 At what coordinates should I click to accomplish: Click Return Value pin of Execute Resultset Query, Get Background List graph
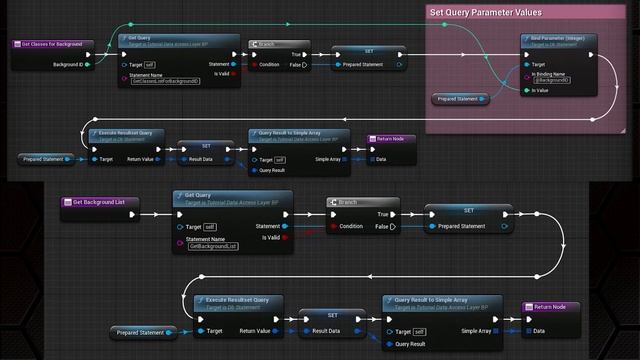coord(276,331)
